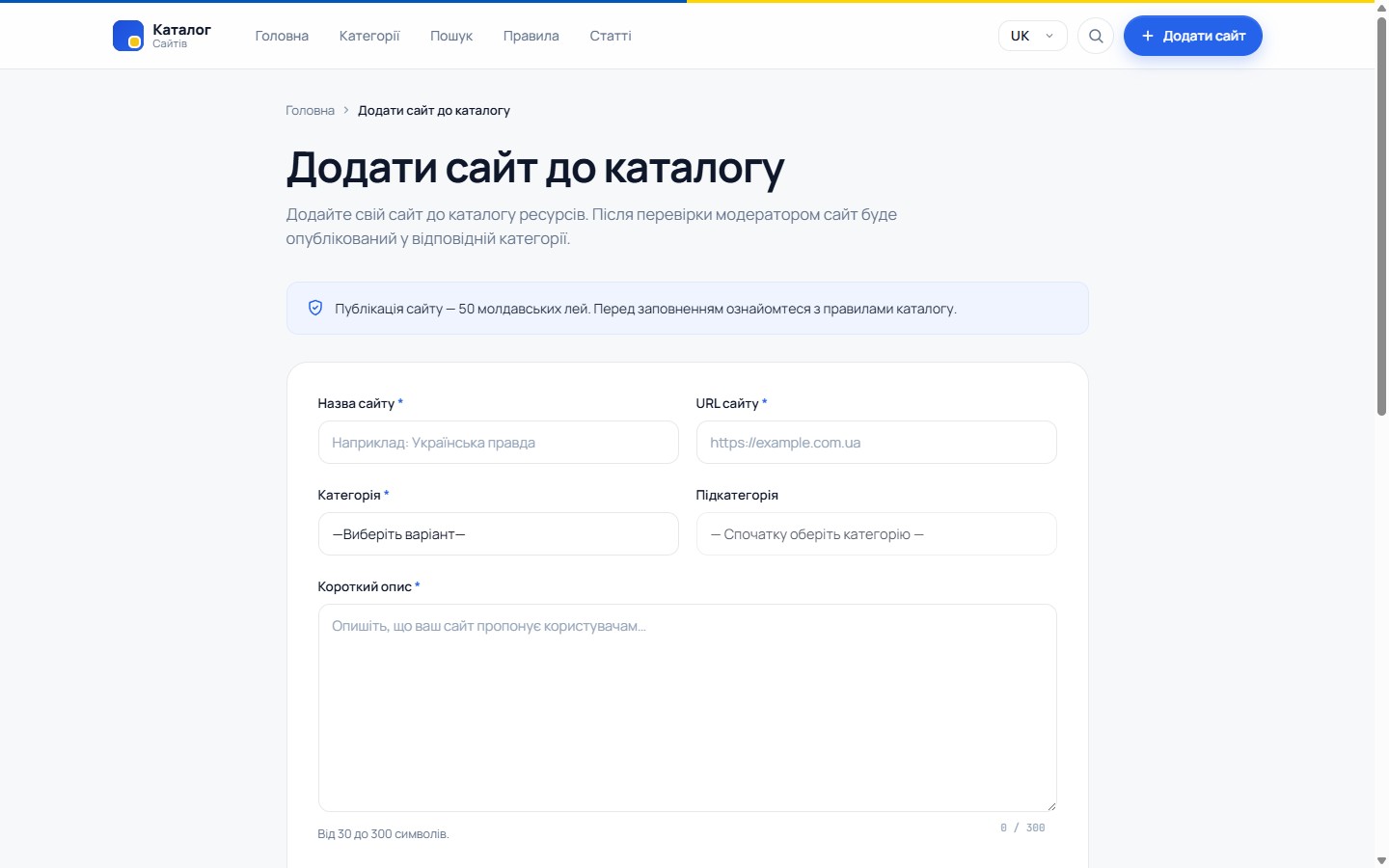Open search with the magnifier icon
The width and height of the screenshot is (1389, 868).
pyautogui.click(x=1096, y=36)
